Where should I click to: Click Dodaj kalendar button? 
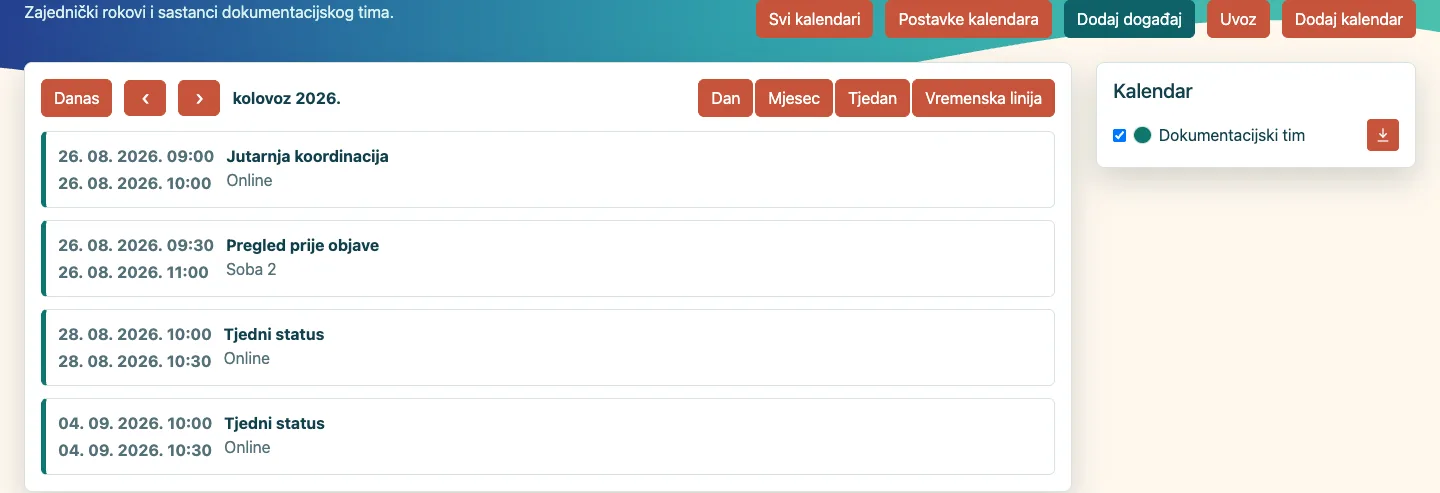pyautogui.click(x=1349, y=19)
